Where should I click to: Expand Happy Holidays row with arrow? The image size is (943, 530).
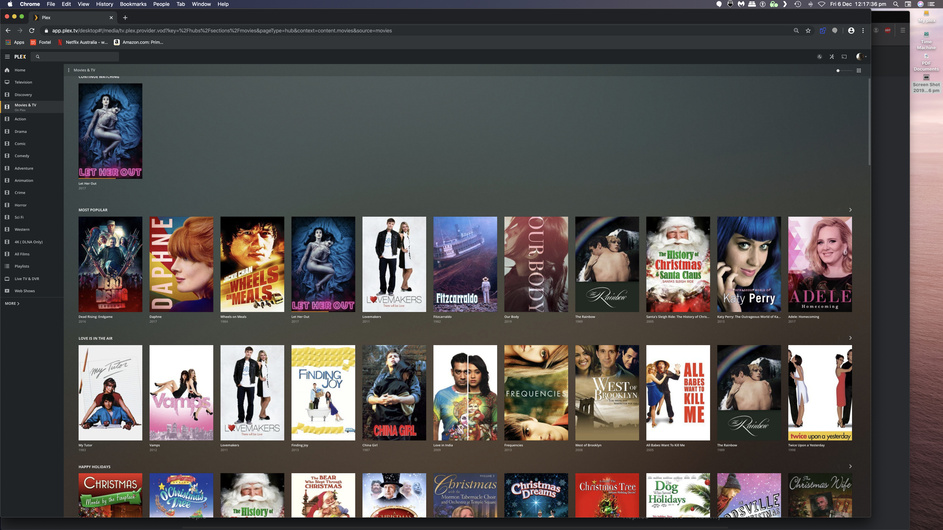pyautogui.click(x=850, y=466)
